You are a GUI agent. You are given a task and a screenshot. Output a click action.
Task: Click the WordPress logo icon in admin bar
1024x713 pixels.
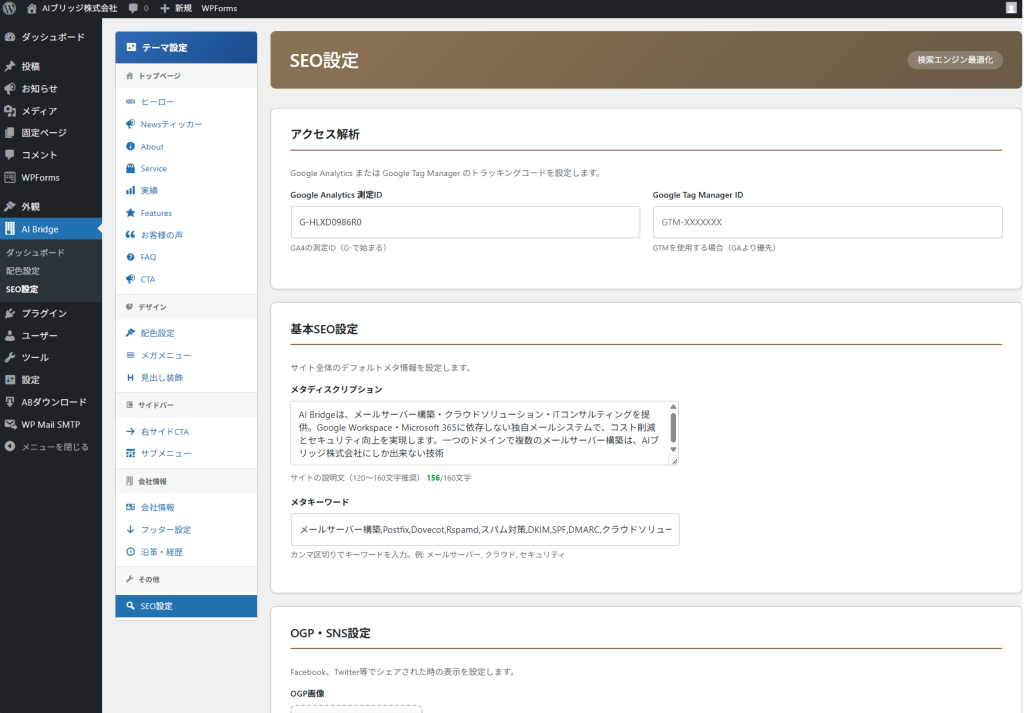[10, 8]
